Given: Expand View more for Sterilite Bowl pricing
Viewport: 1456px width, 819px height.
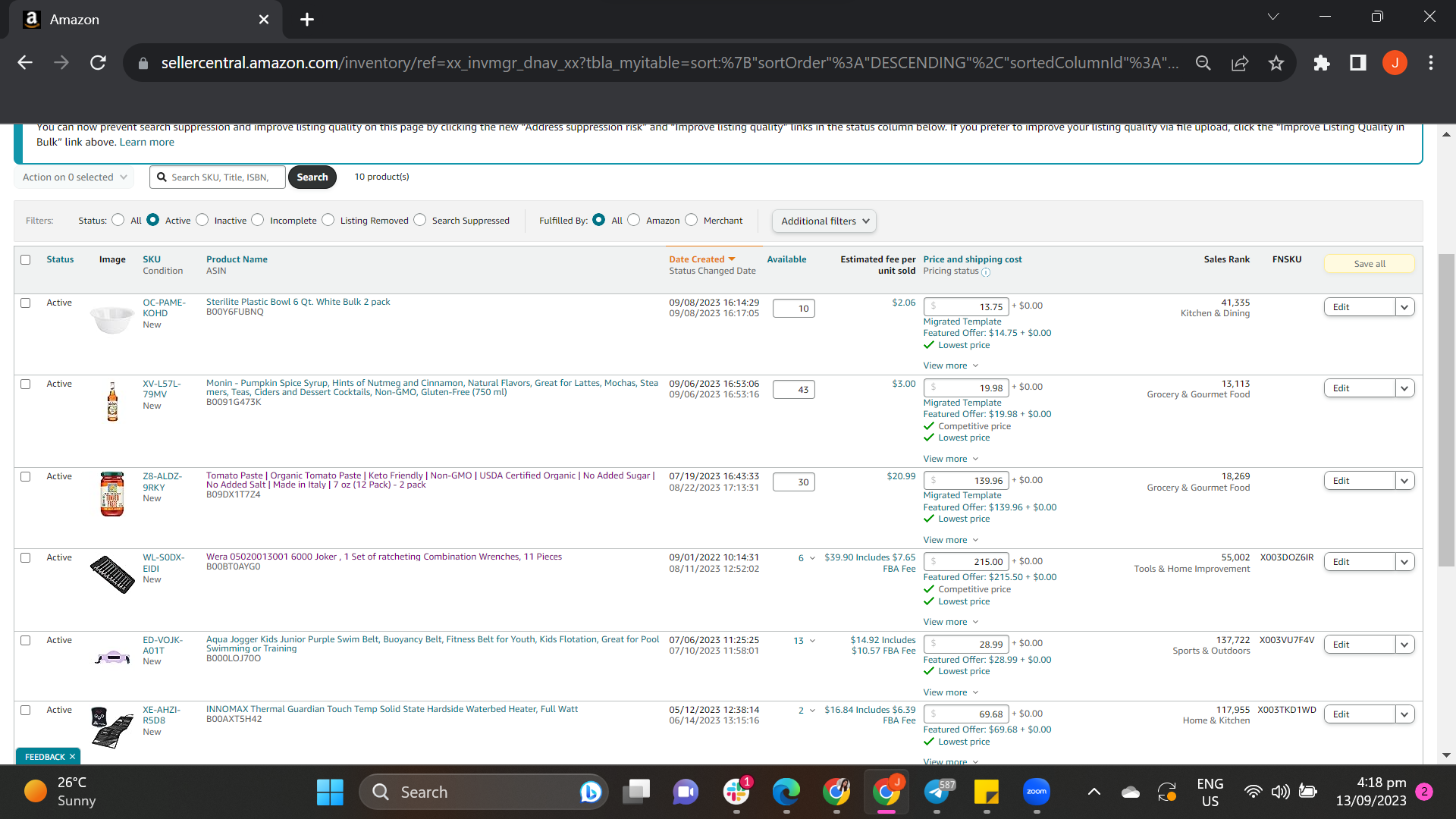Looking at the screenshot, I should [951, 366].
